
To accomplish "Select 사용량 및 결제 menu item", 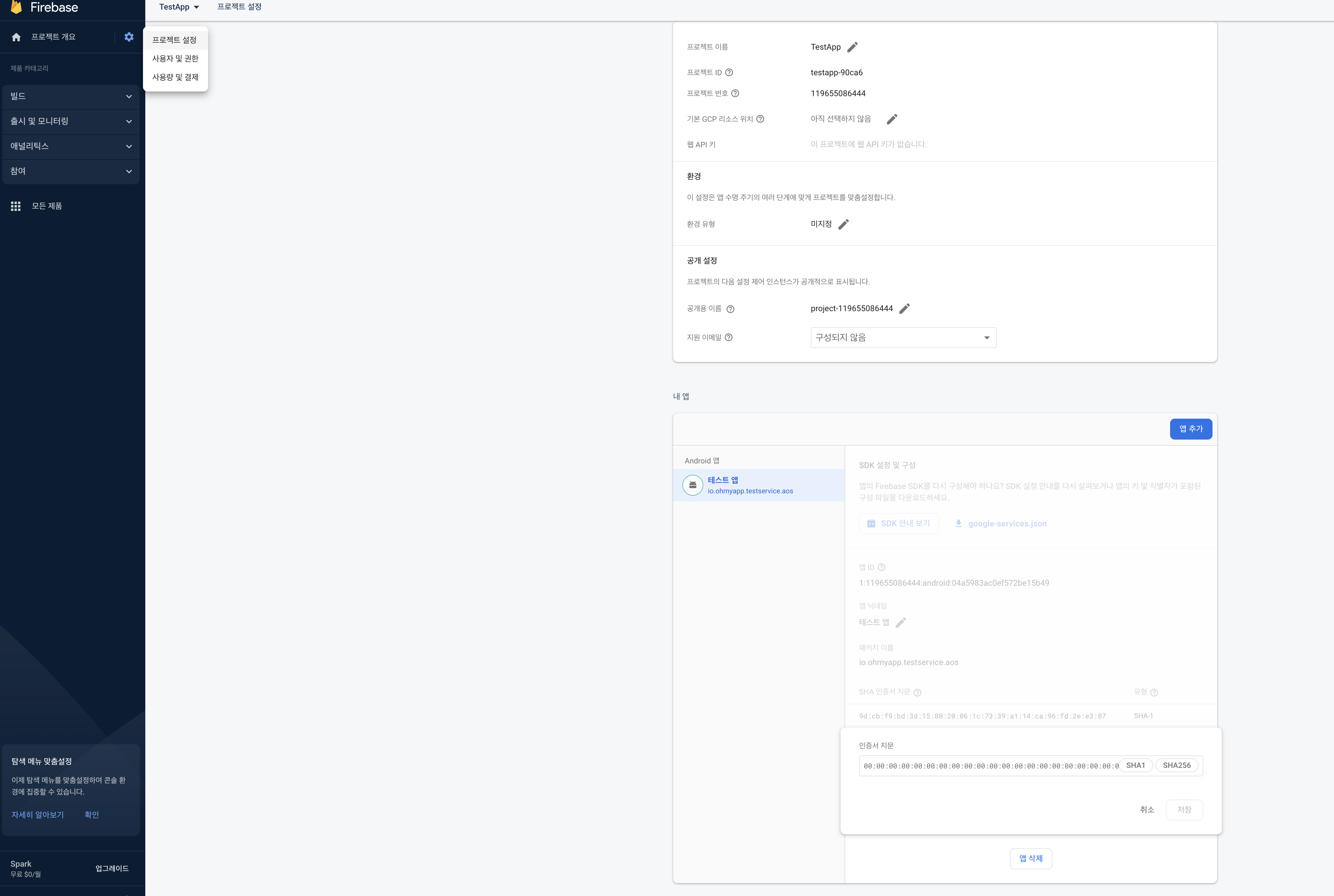I will pyautogui.click(x=175, y=77).
